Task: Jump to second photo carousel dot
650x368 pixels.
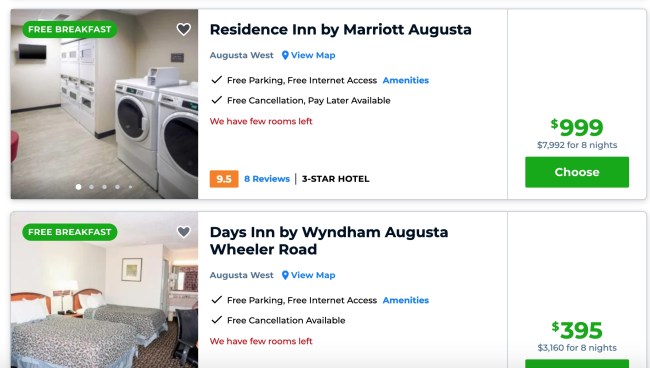Action: [92, 187]
